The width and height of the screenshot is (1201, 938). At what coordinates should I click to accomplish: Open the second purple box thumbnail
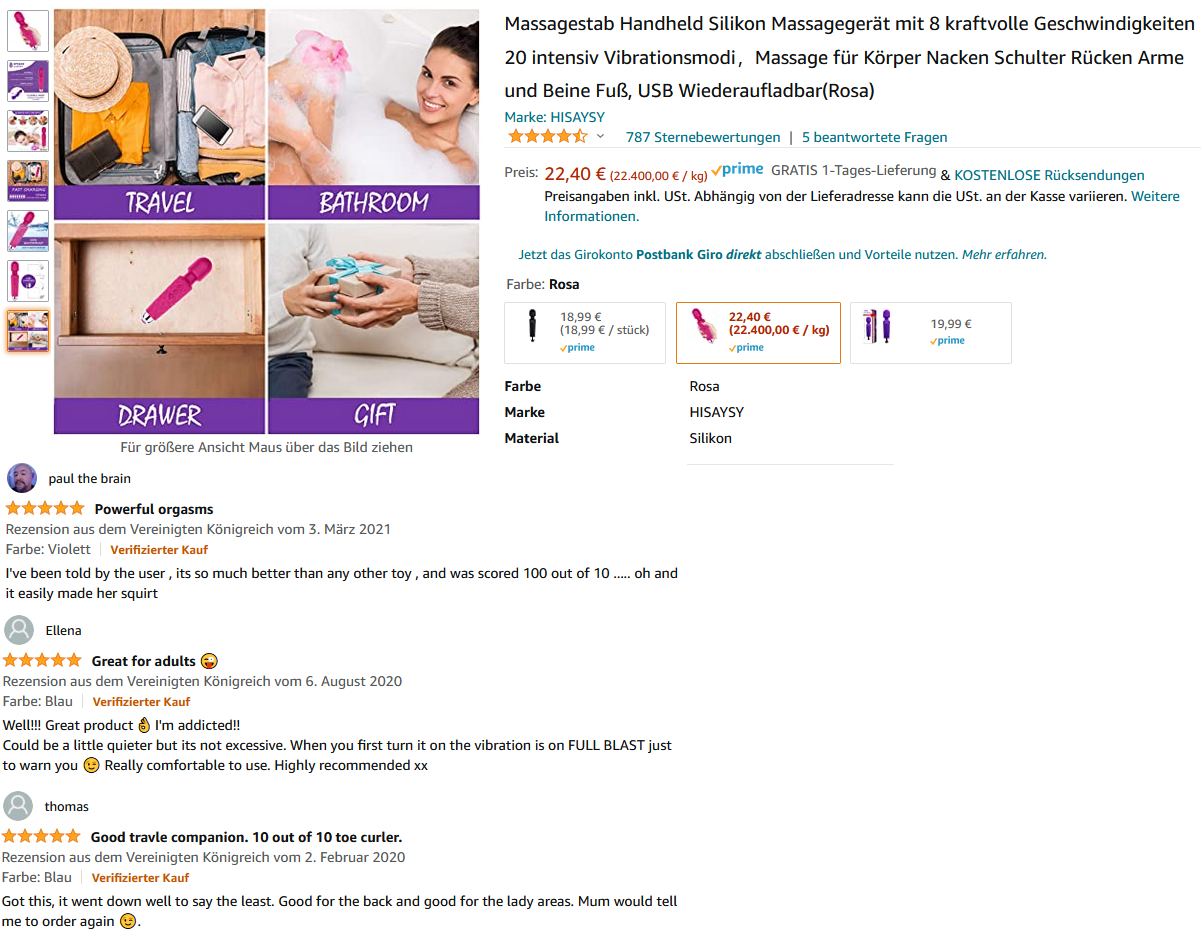[28, 81]
